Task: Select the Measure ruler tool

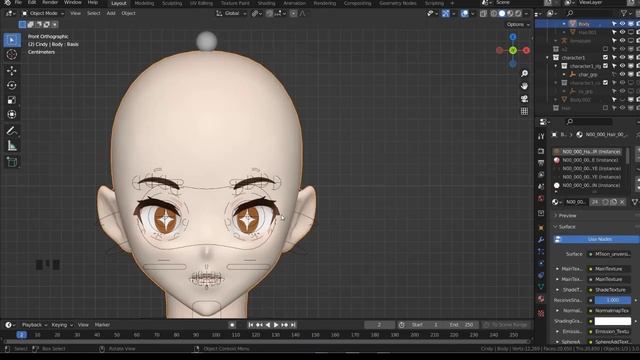Action: [11, 146]
